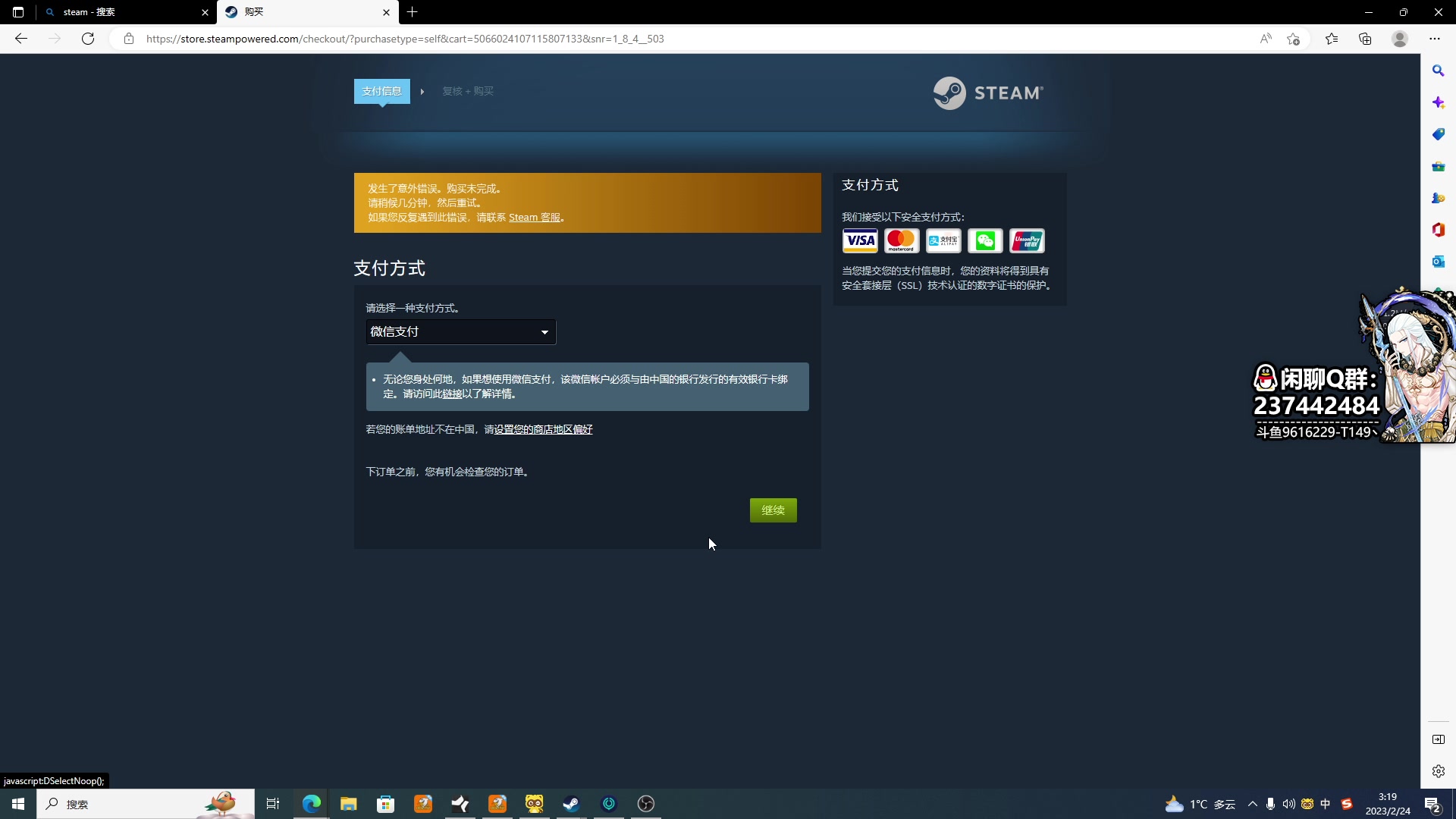Open the Collections icon
Screen dimensions: 1456x819
pos(1365,39)
